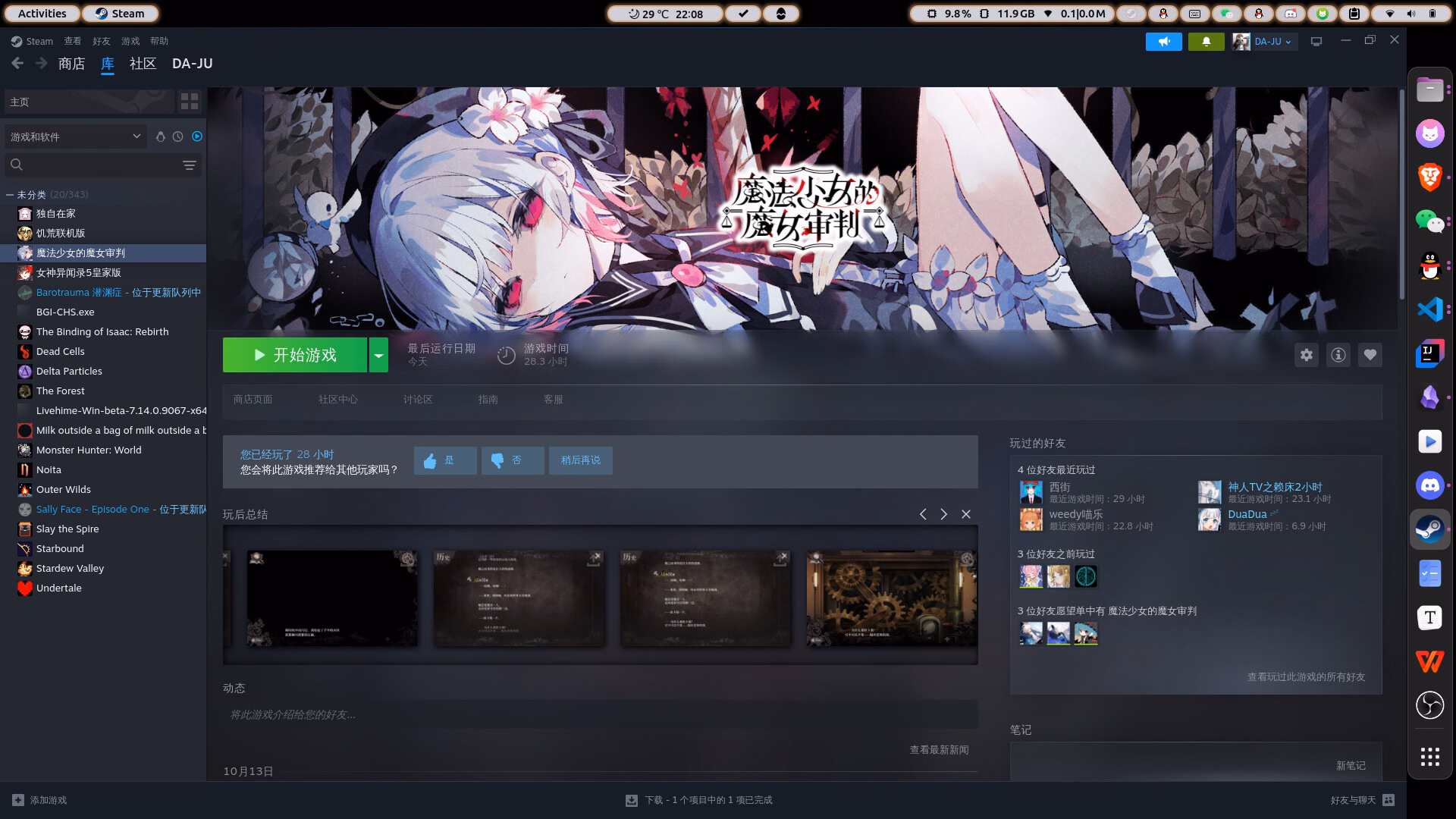Viewport: 1456px width, 819px height.
Task: Open the downloads status at bottom
Action: [x=699, y=800]
